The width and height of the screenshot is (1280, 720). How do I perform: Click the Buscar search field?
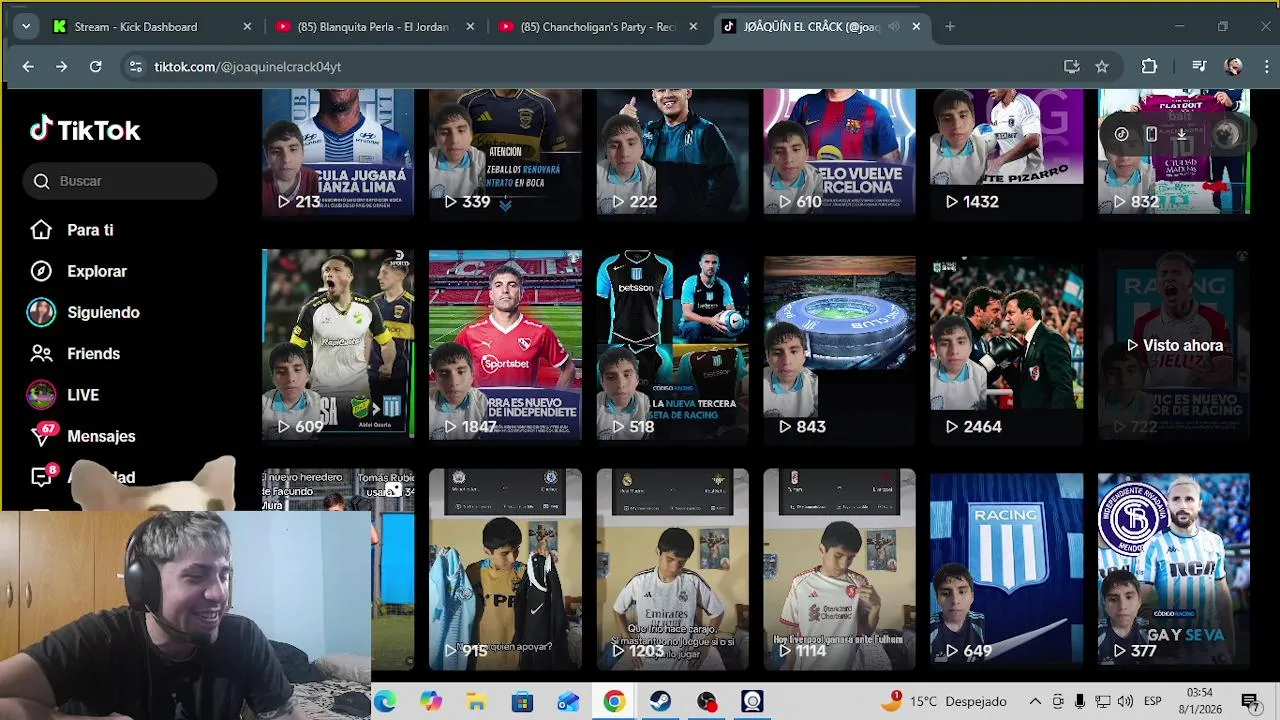(120, 181)
